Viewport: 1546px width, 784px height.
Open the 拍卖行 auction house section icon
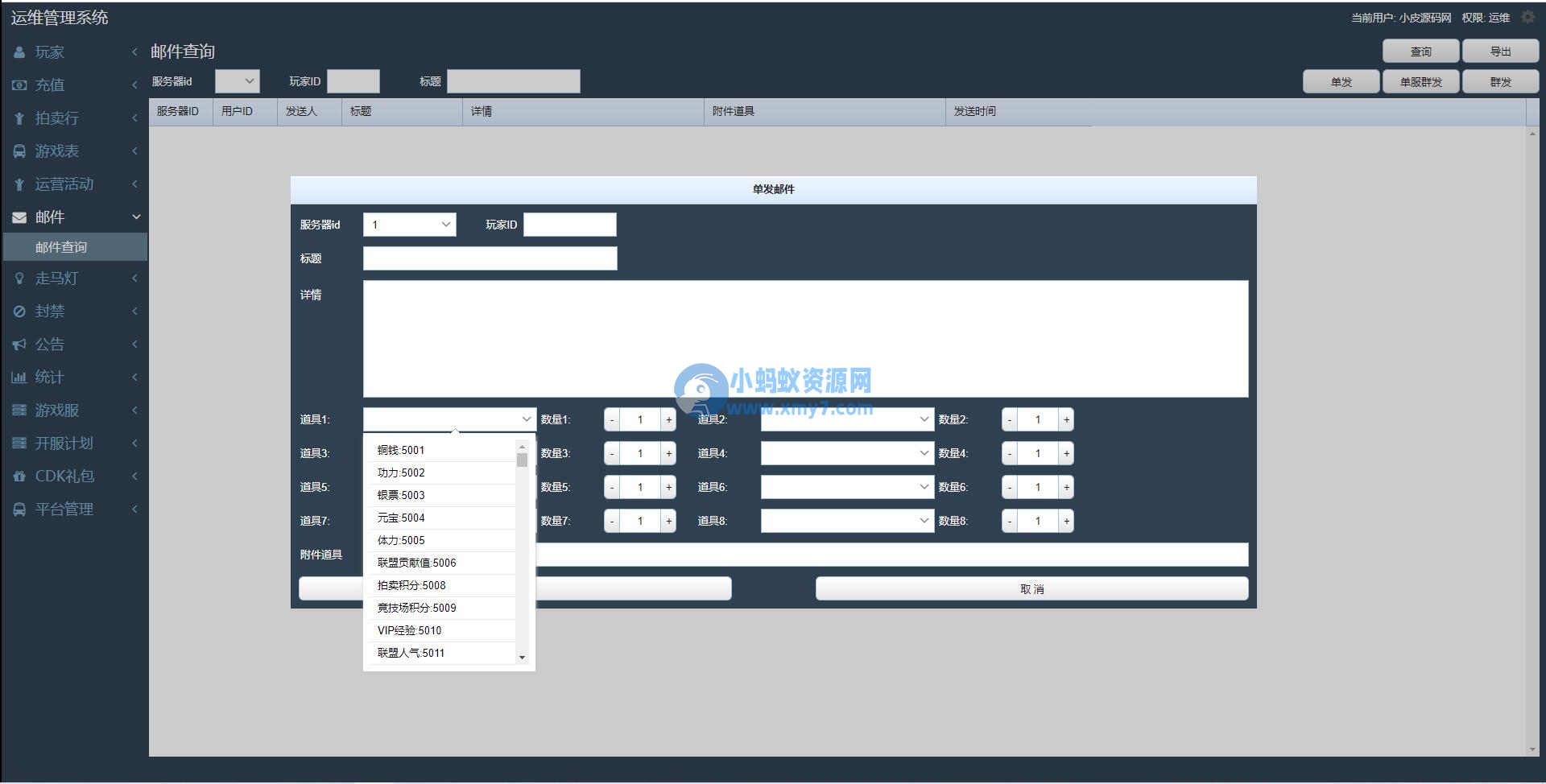(x=19, y=118)
